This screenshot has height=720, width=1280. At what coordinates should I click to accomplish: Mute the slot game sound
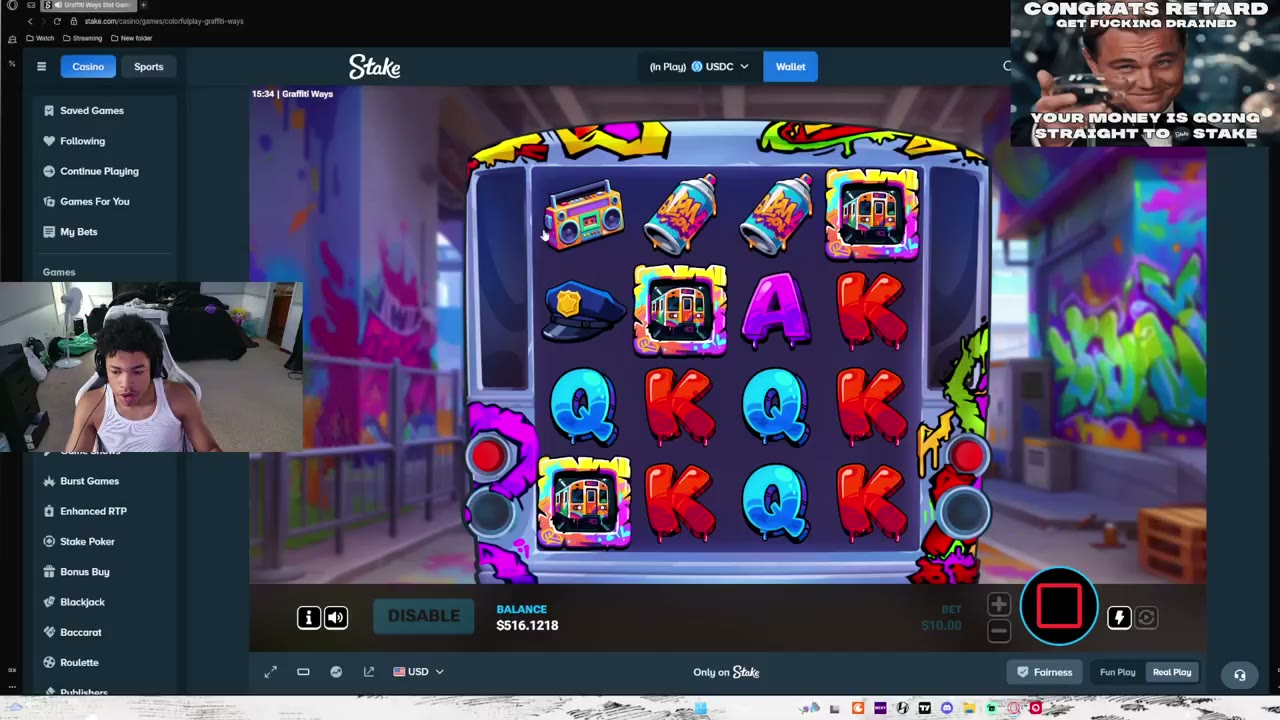point(336,617)
